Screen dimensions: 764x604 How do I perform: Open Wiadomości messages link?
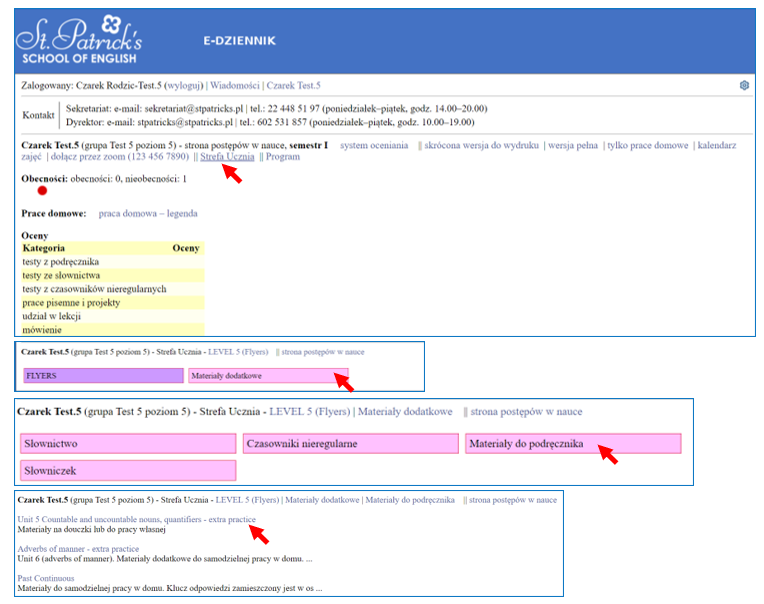[235, 85]
